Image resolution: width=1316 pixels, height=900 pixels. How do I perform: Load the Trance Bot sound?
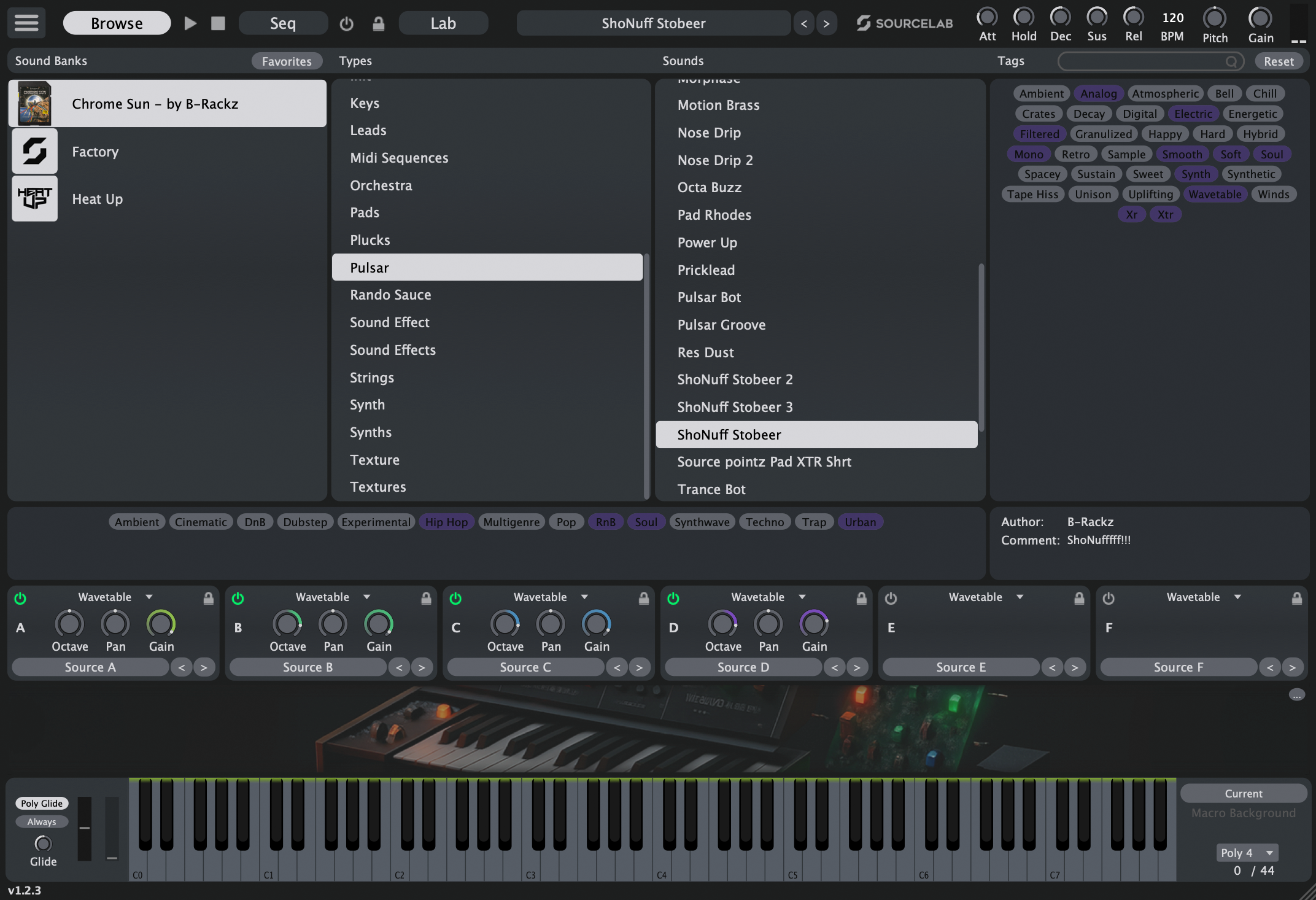[x=816, y=489]
